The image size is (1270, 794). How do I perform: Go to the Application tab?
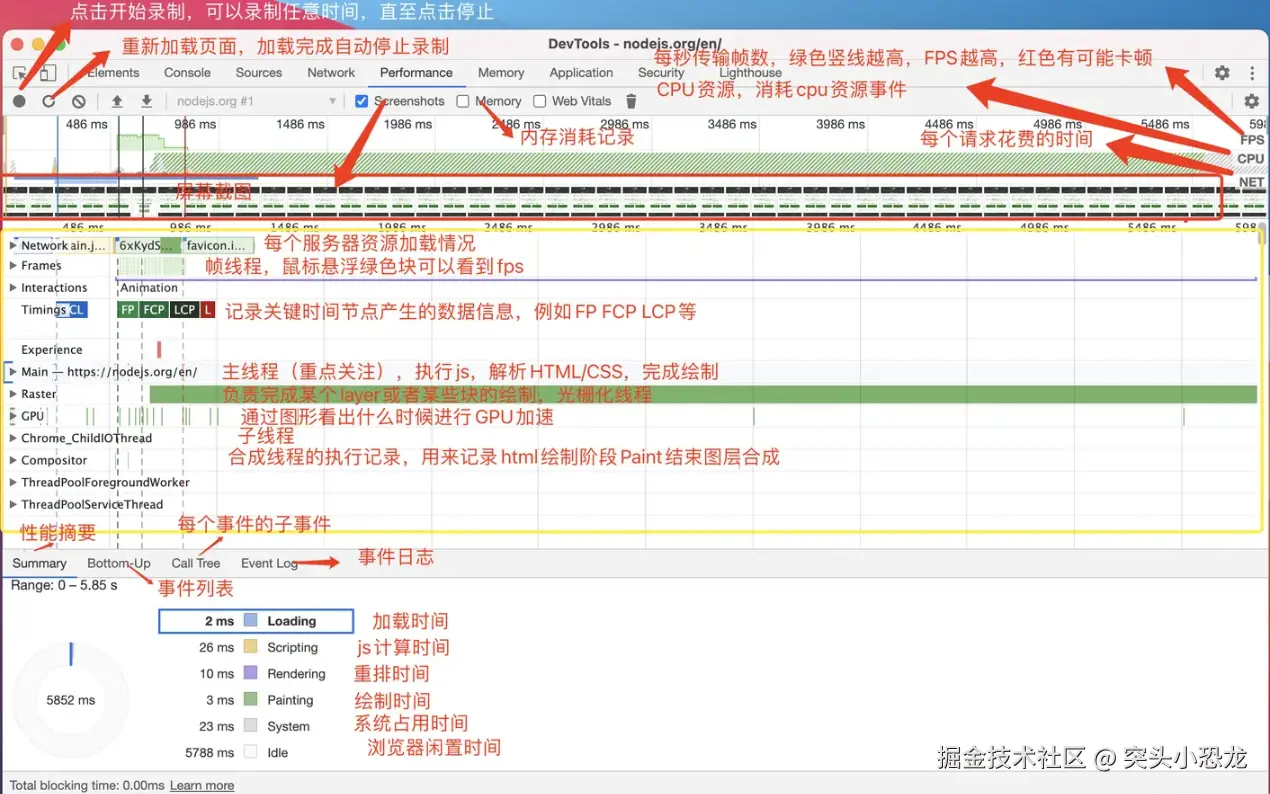tap(581, 73)
